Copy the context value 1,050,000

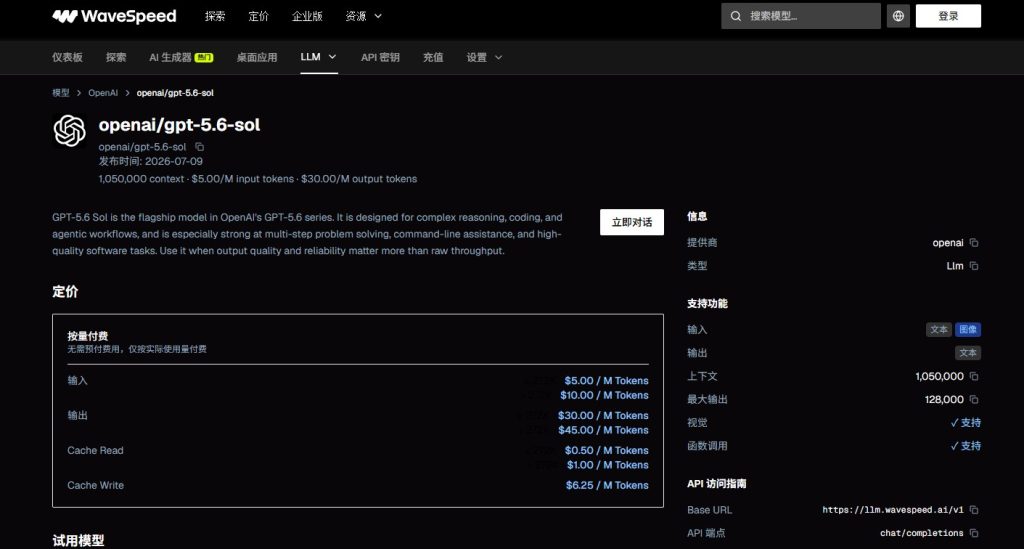click(x=974, y=376)
